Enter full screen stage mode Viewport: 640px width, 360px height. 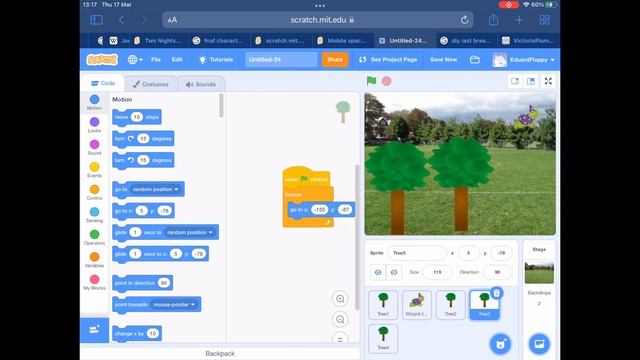[x=548, y=81]
